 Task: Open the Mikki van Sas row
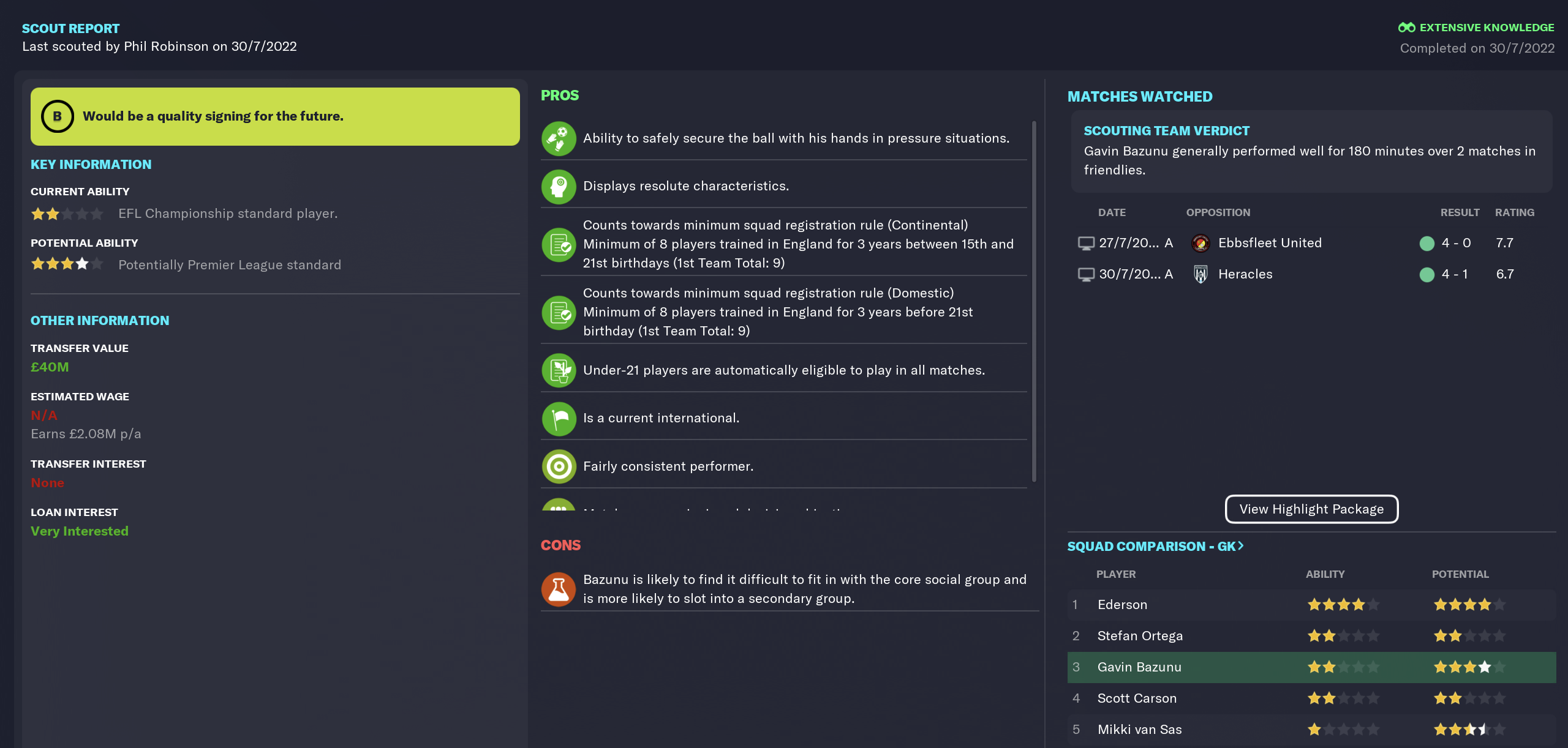pyautogui.click(x=1311, y=730)
